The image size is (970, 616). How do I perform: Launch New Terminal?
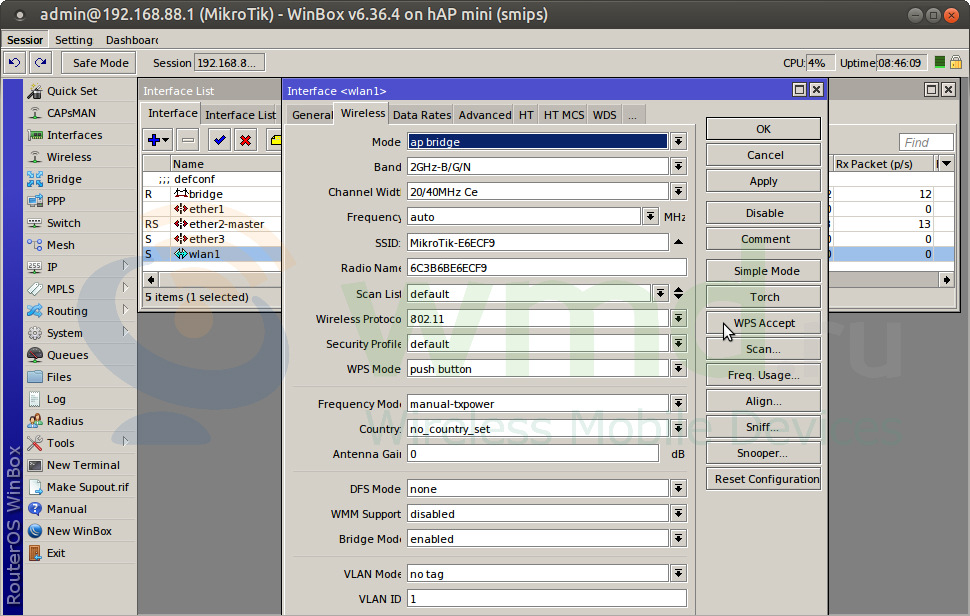point(83,464)
